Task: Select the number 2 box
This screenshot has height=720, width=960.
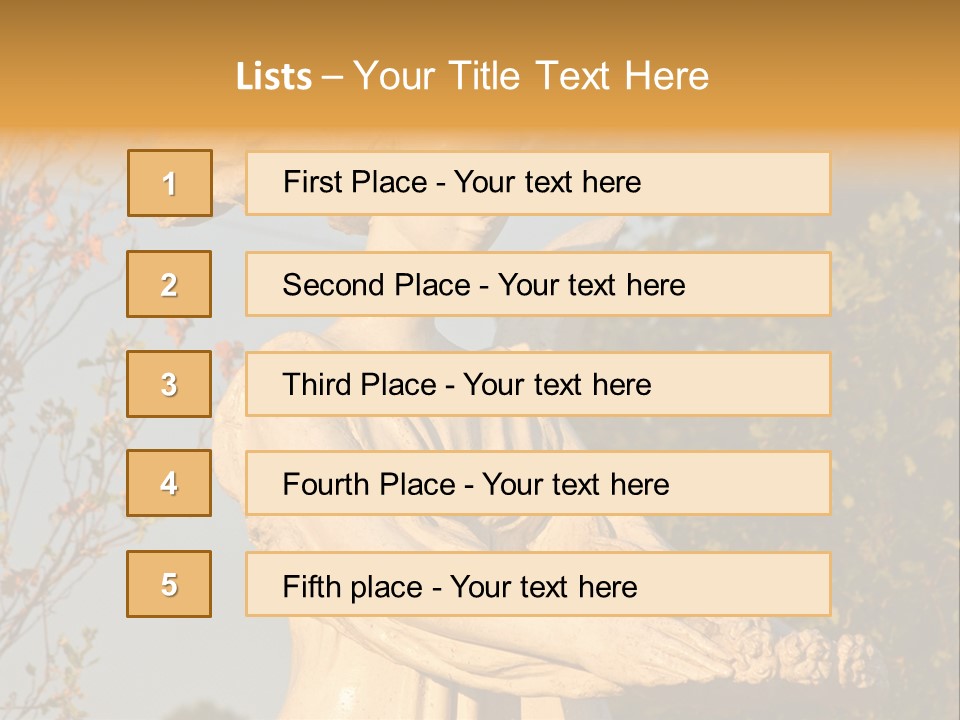Action: [x=170, y=284]
